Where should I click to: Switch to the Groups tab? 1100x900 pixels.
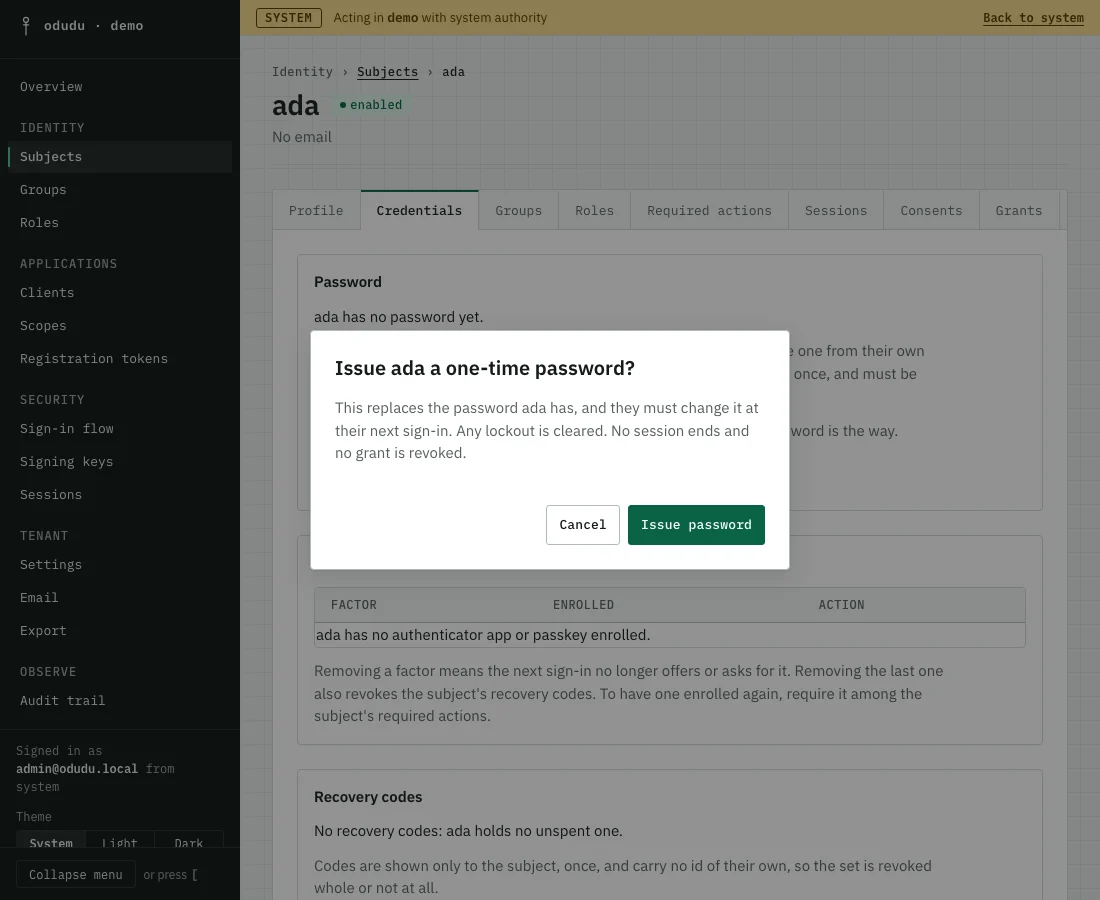pyautogui.click(x=518, y=210)
